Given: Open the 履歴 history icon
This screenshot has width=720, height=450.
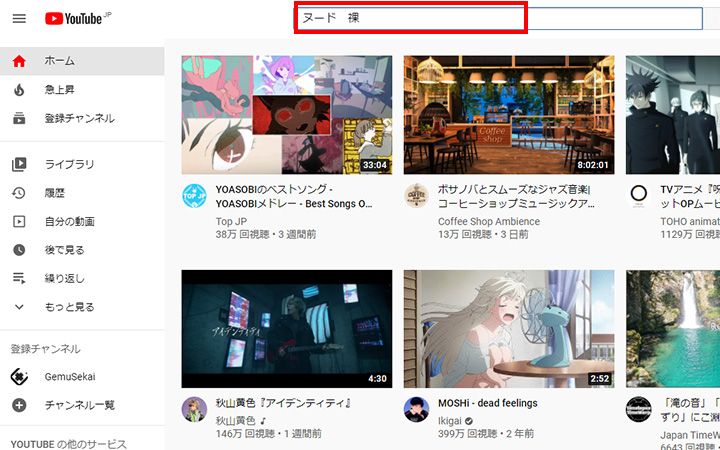Looking at the screenshot, I should 19,193.
